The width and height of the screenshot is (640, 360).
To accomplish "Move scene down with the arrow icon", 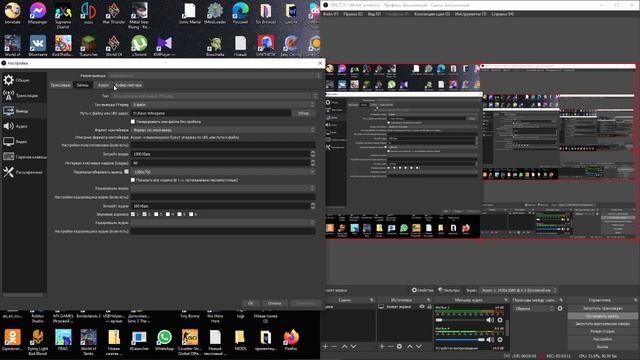I will (x=353, y=347).
